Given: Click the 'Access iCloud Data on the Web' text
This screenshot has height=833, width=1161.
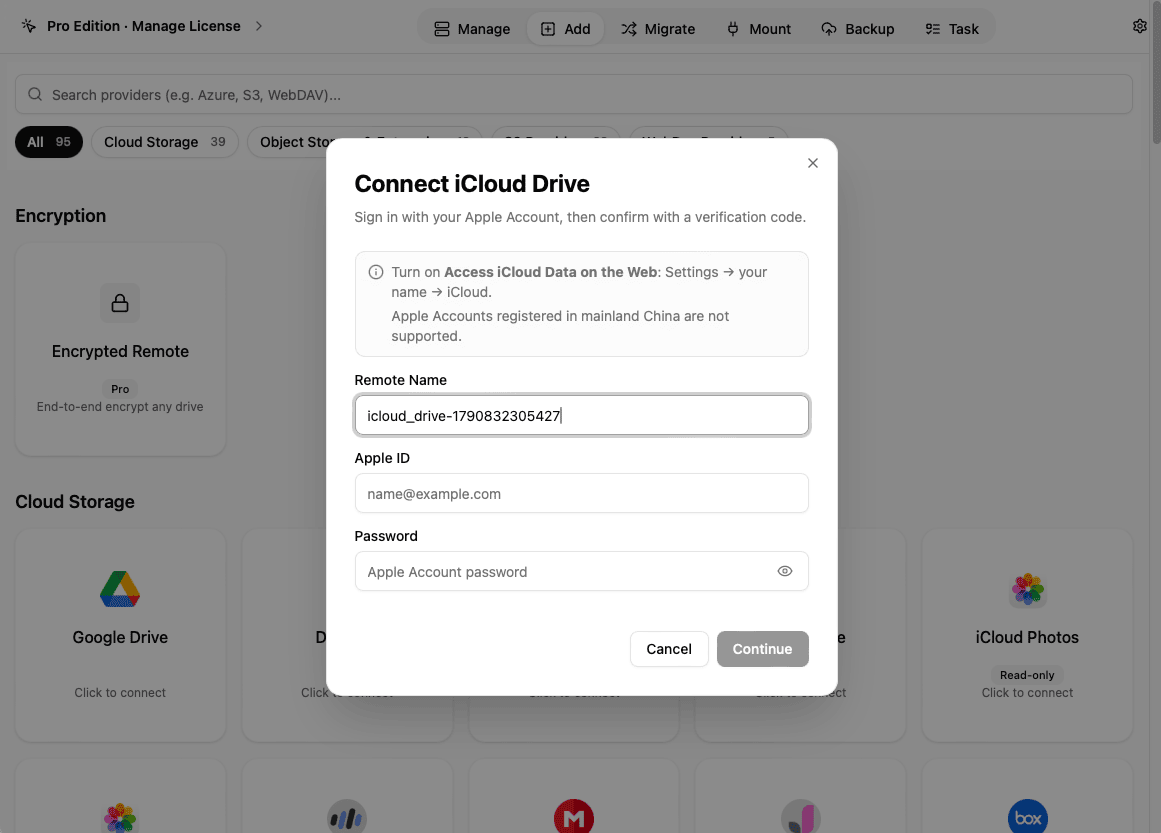Looking at the screenshot, I should tap(550, 272).
